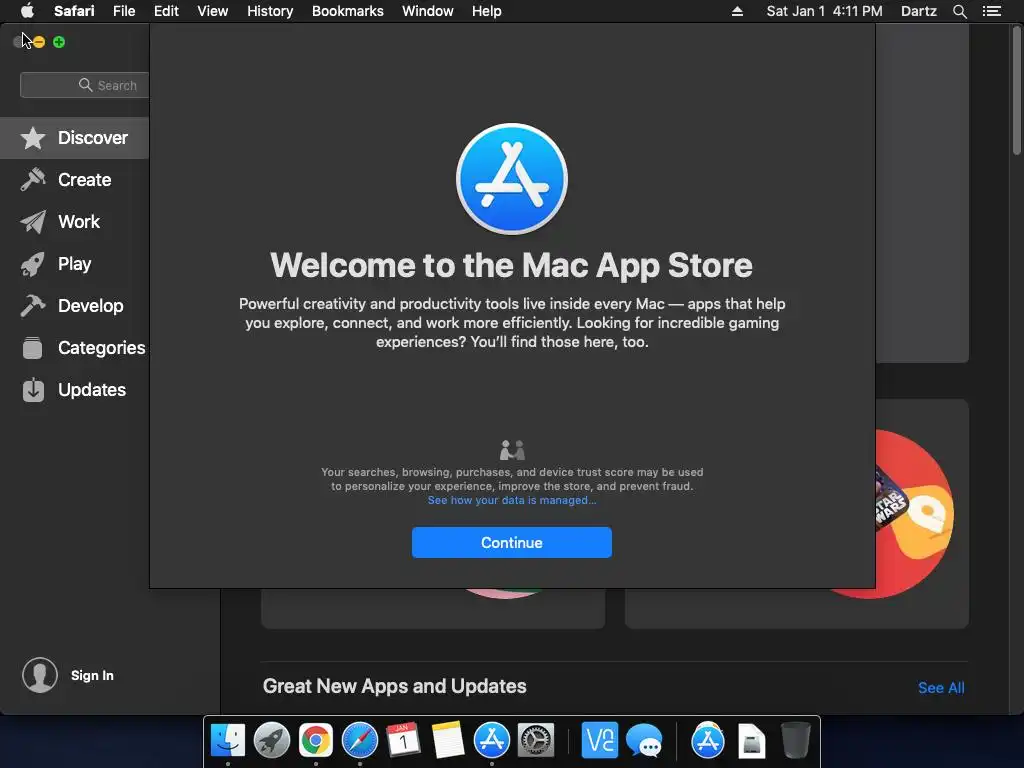1024x768 pixels.
Task: Click the Create paintbrush icon
Action: click(33, 180)
